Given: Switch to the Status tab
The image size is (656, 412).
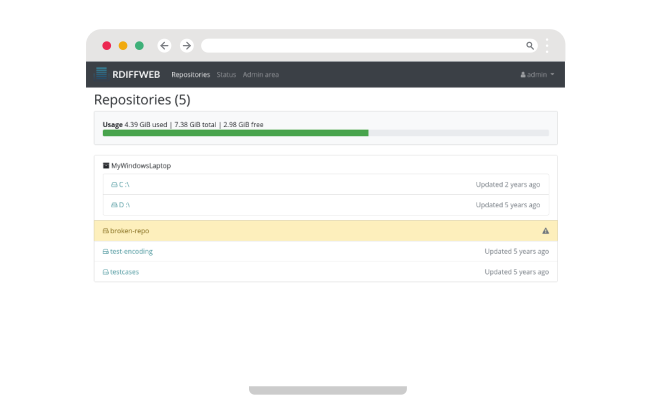Looking at the screenshot, I should [x=226, y=75].
